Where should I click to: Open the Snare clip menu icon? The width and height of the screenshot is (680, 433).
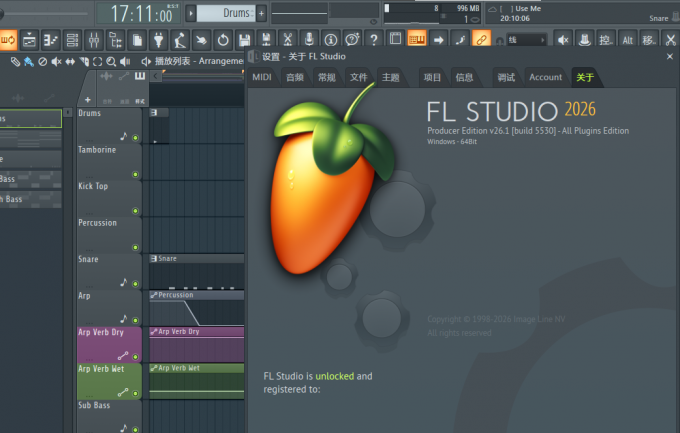[154, 259]
